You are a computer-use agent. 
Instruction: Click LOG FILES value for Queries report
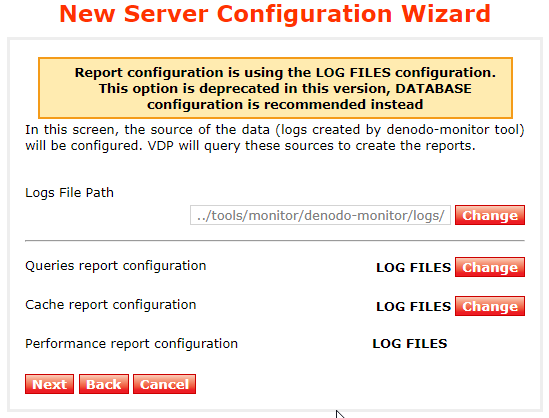pos(413,267)
